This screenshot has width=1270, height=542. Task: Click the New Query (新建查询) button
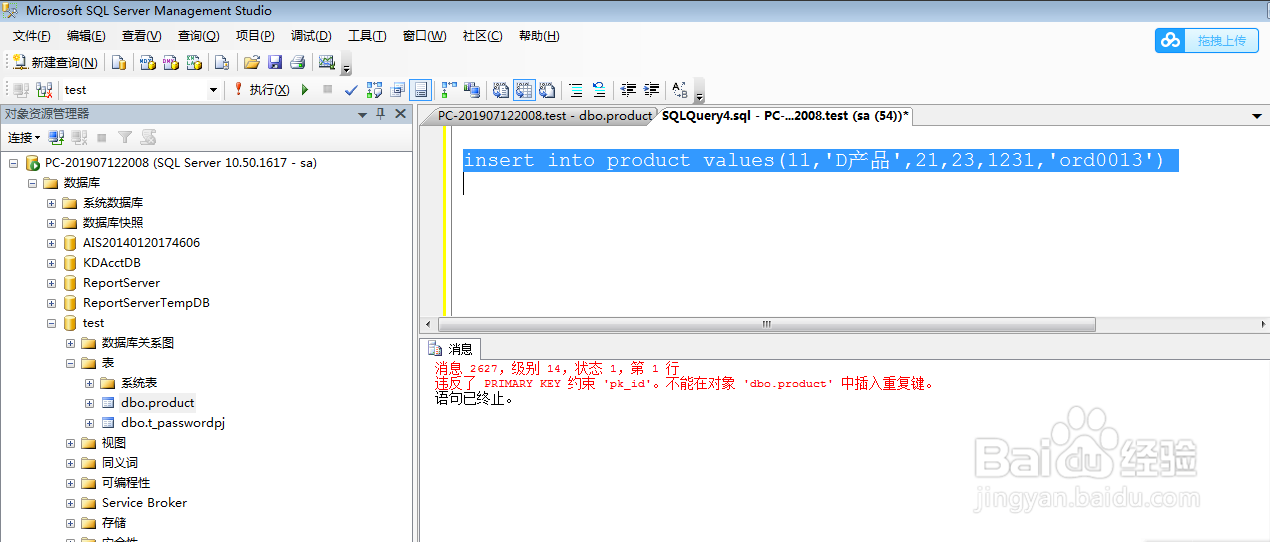tap(55, 62)
